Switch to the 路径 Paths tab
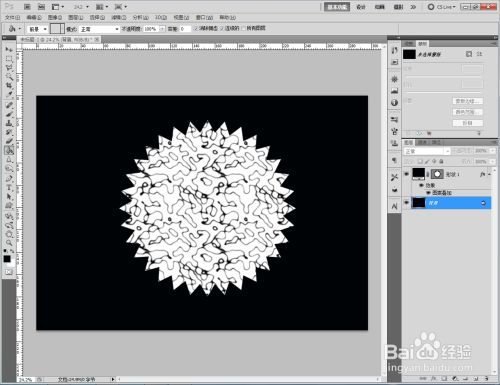 435,142
